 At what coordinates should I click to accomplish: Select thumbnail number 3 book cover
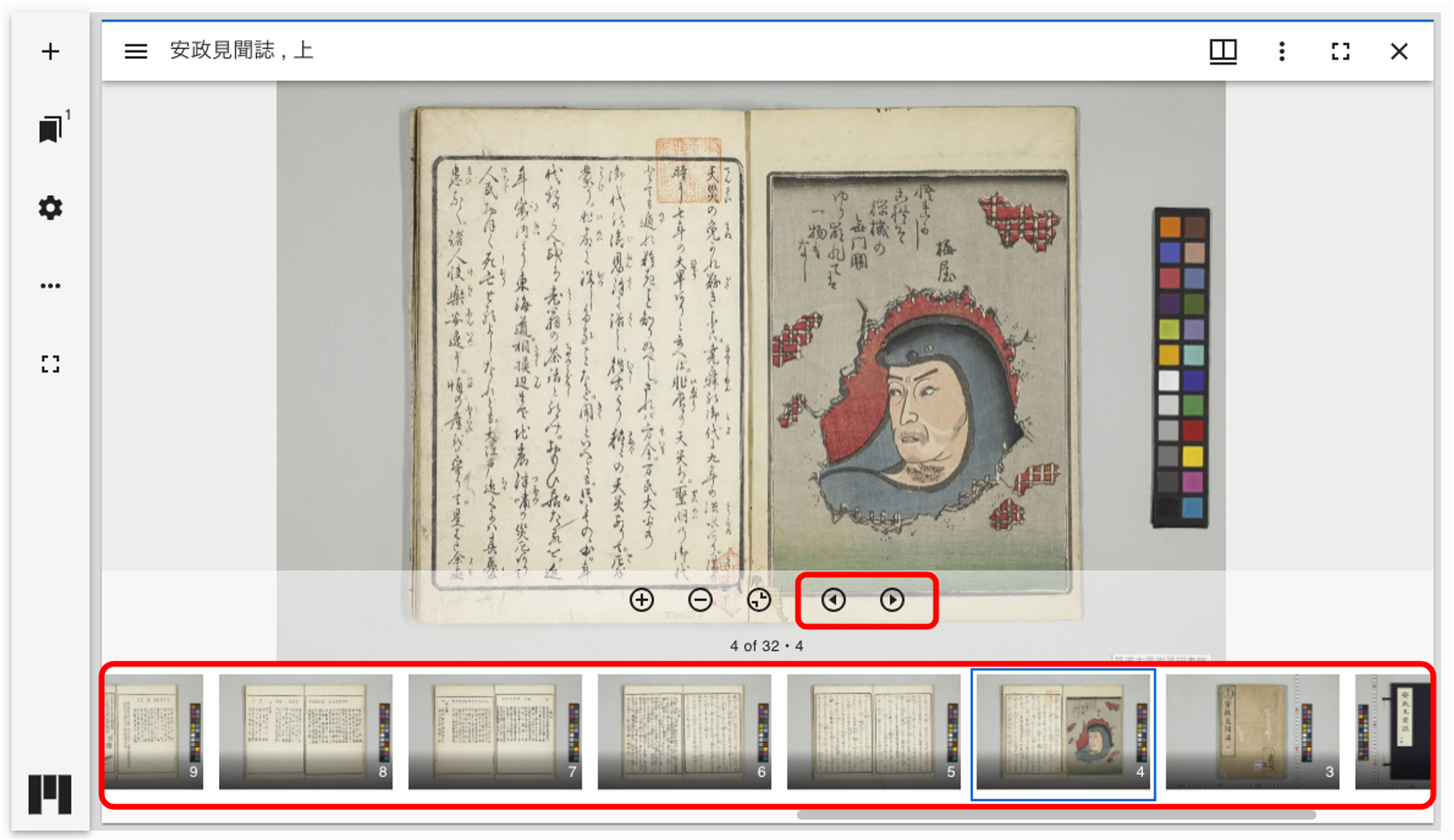(1252, 731)
